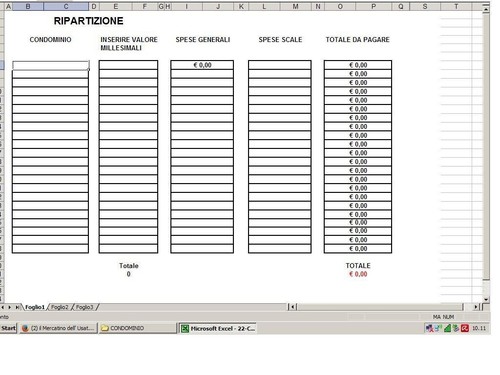Open the Start menu
The height and width of the screenshot is (375, 500).
(8, 328)
